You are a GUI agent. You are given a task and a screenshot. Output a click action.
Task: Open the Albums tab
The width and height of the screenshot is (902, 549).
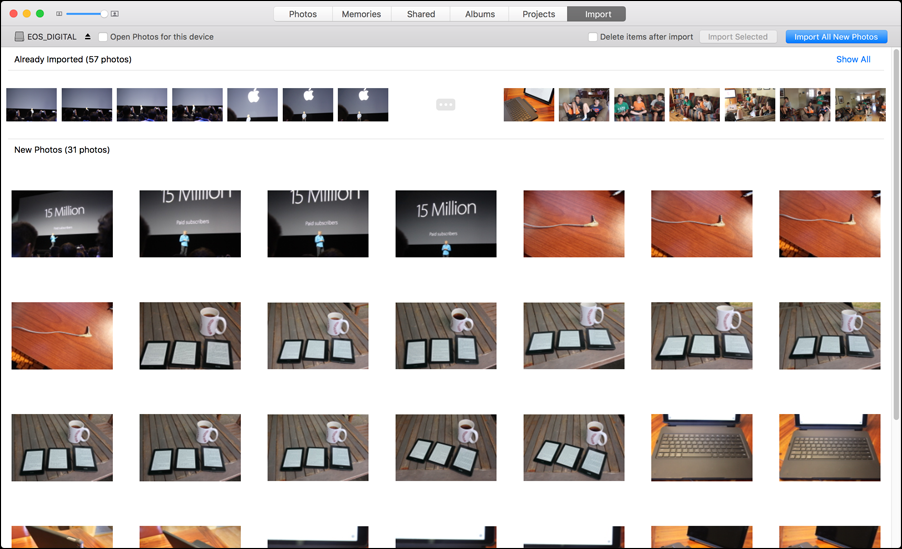click(480, 14)
